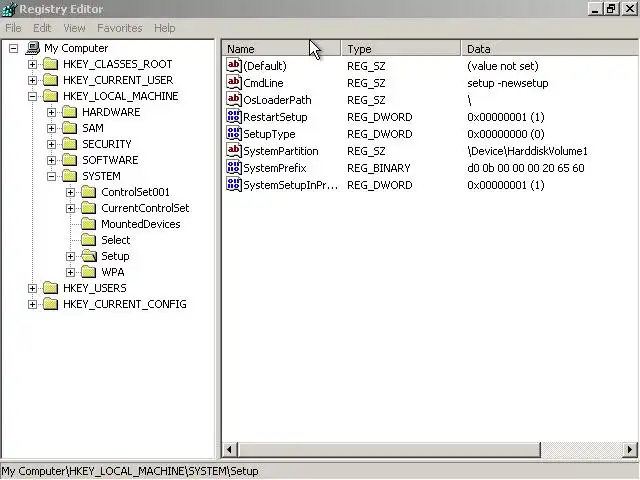The width and height of the screenshot is (640, 480).
Task: Click the binary icon beside SetupType
Action: point(234,133)
